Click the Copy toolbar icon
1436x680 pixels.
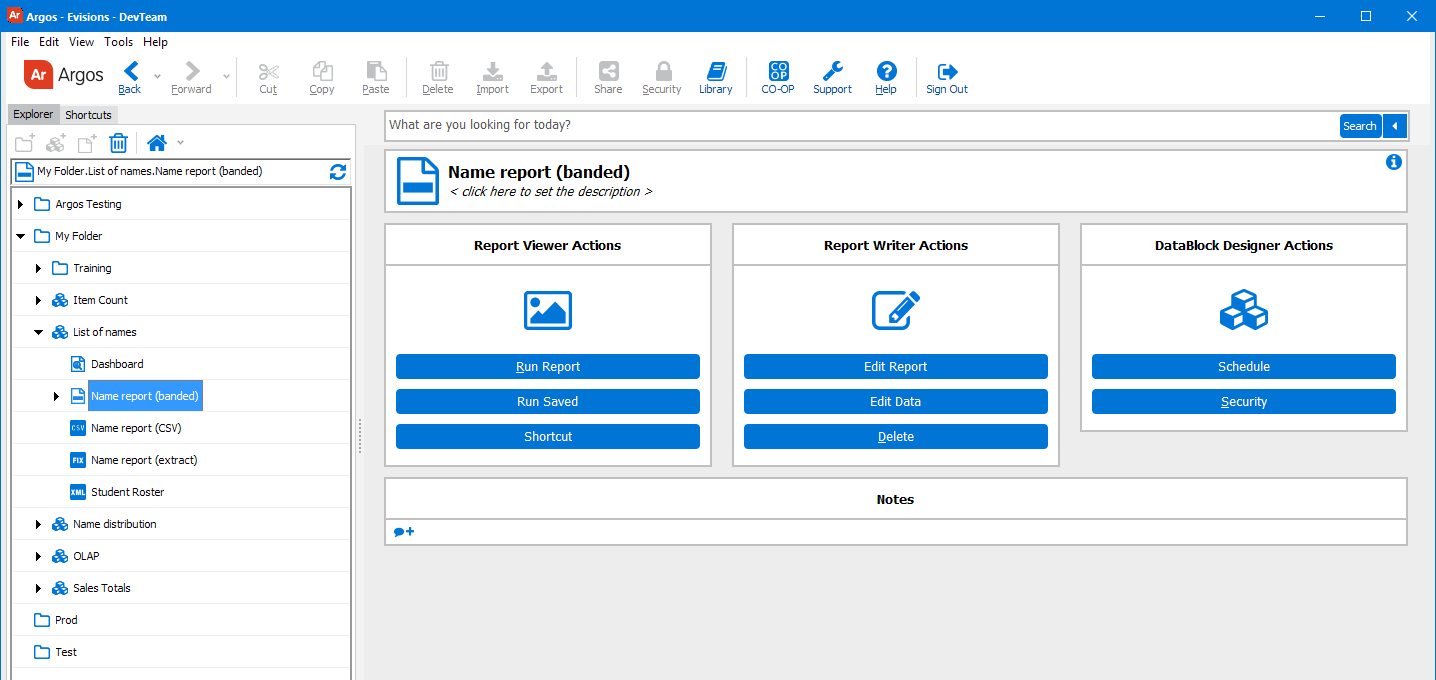(x=322, y=71)
